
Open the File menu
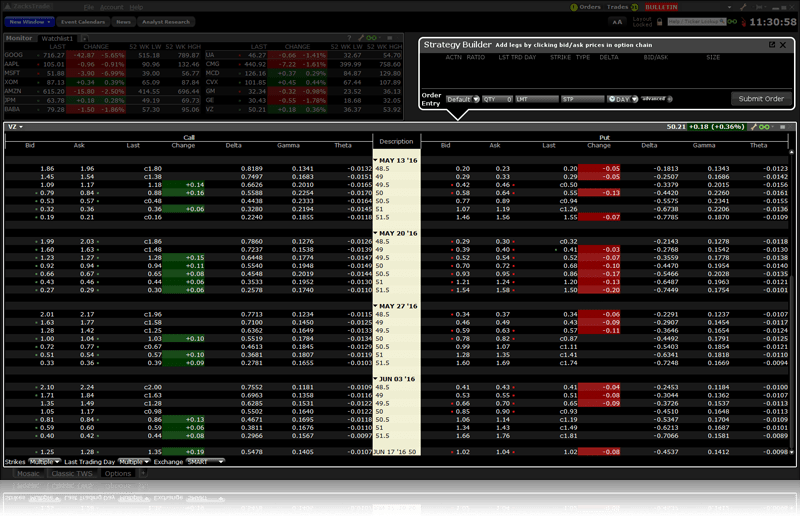(89, 7)
